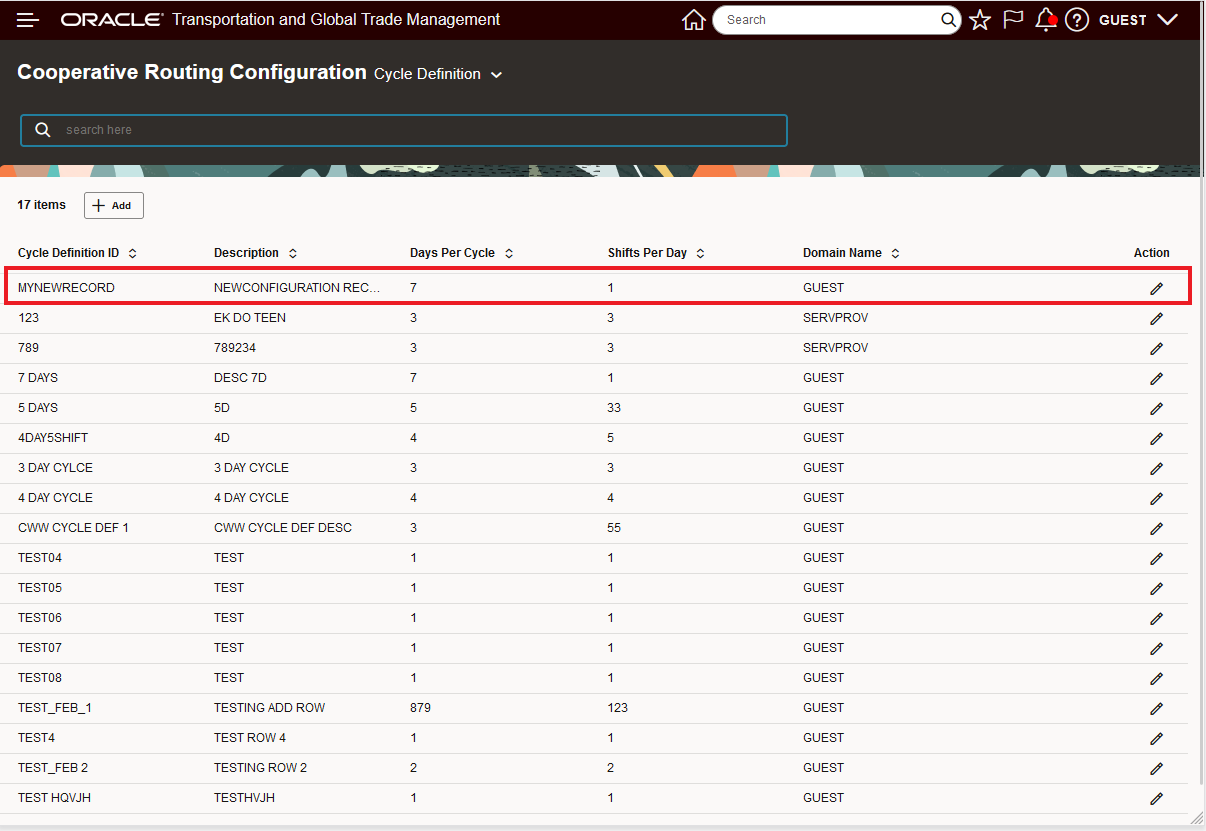Click the global Search input field

(835, 20)
